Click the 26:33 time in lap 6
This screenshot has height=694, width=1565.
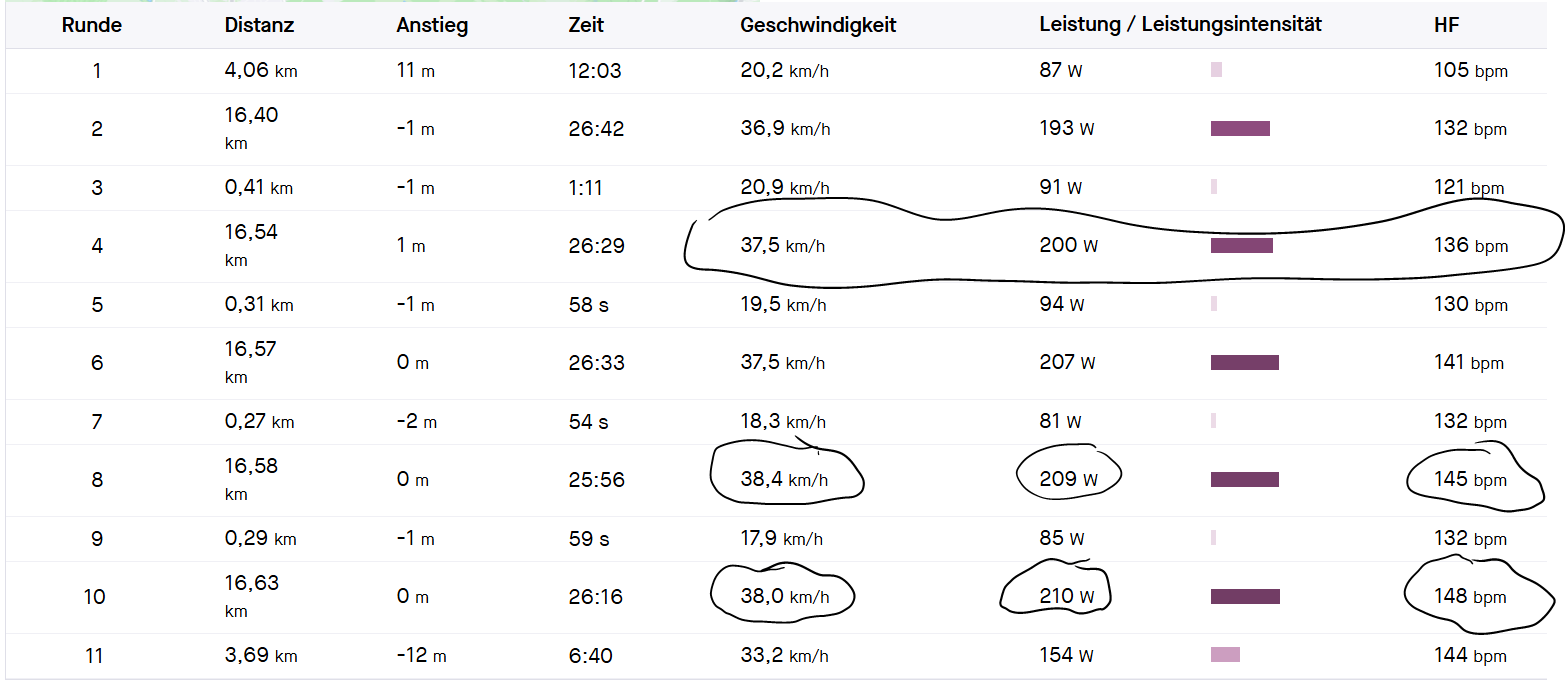[596, 363]
